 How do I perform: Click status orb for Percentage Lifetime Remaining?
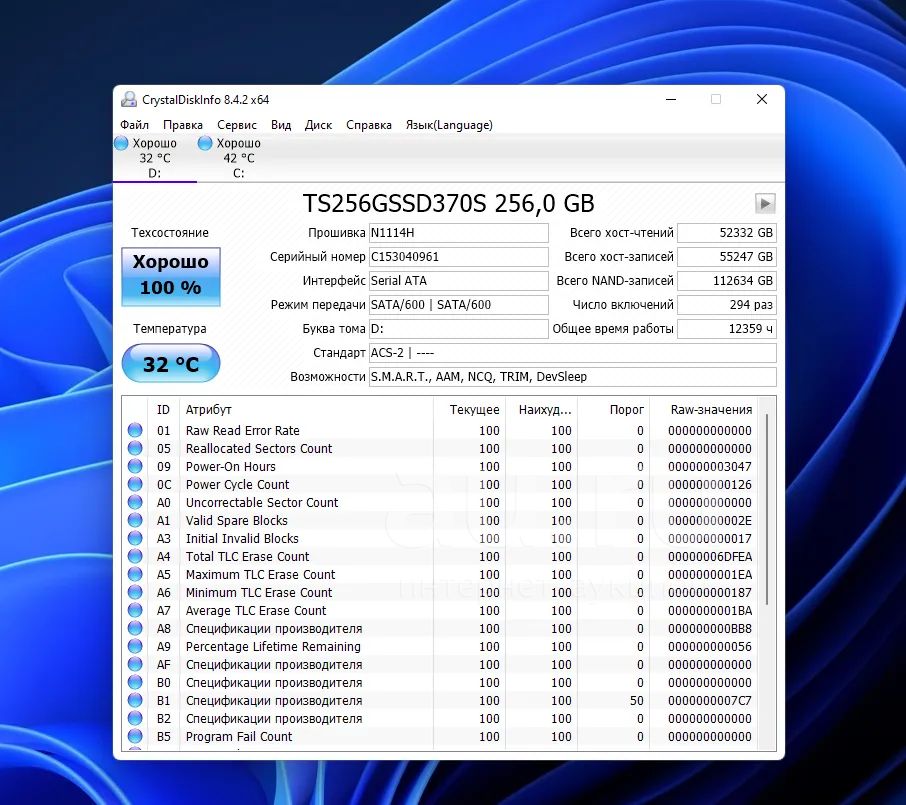135,646
